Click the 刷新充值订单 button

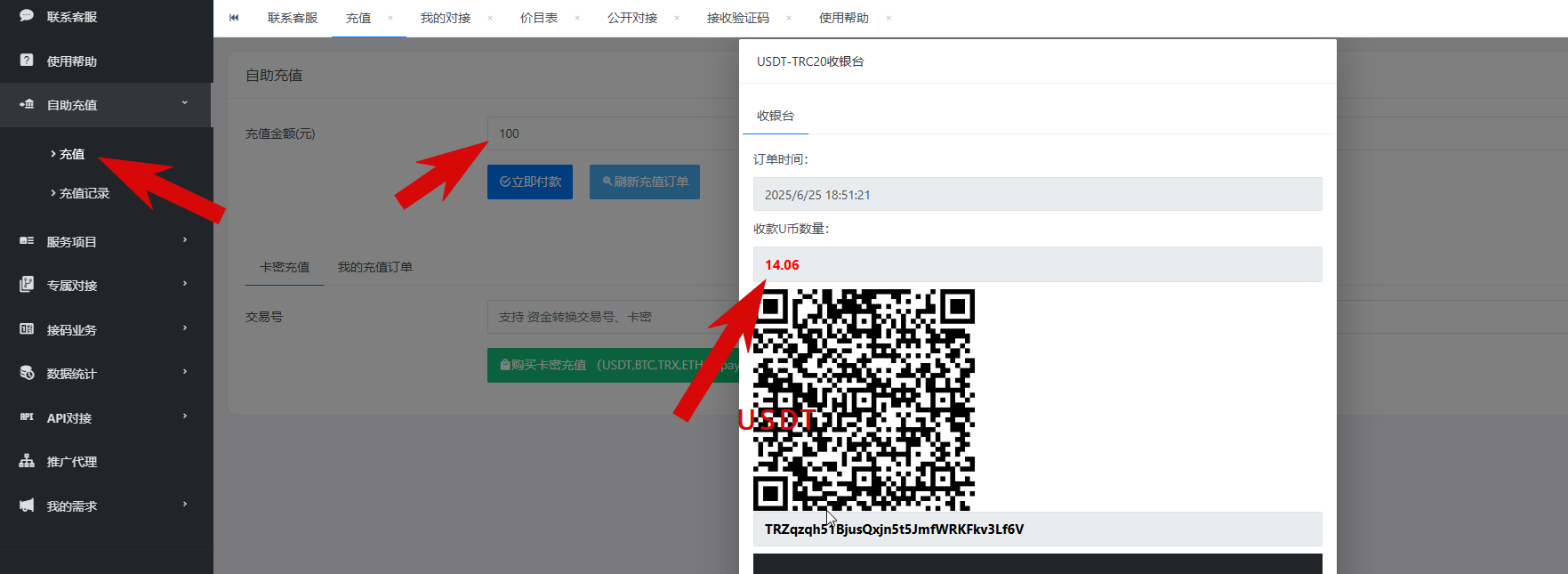point(645,182)
